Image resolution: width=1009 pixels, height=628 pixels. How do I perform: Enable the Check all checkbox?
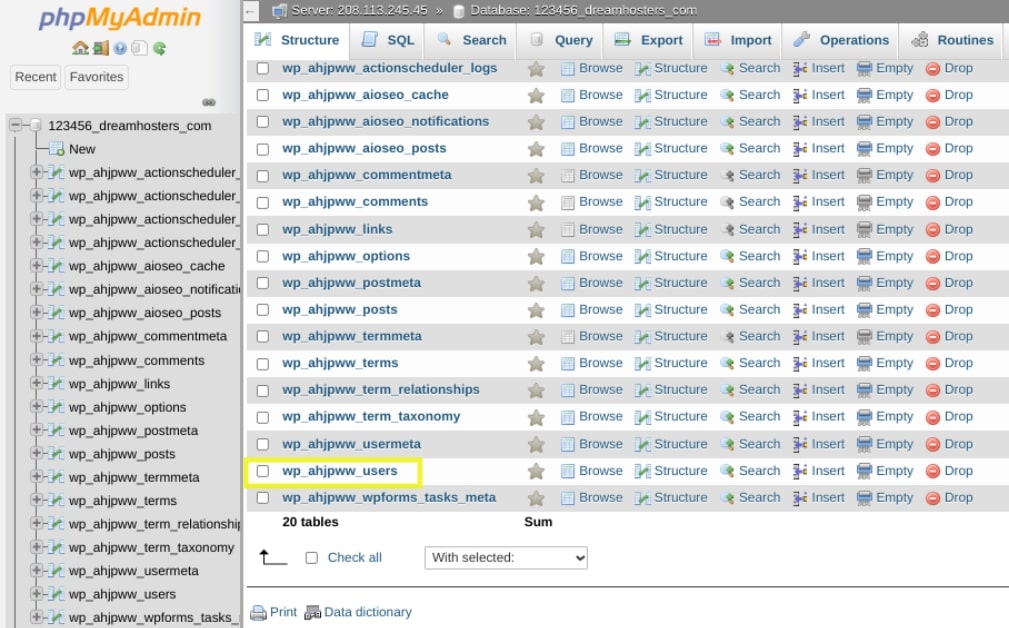[x=311, y=558]
